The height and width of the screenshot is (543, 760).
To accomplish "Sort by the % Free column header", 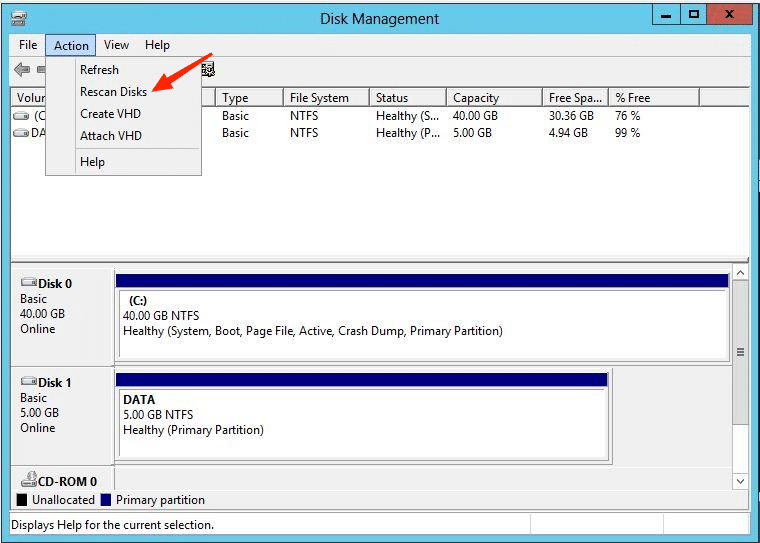I will tap(654, 98).
